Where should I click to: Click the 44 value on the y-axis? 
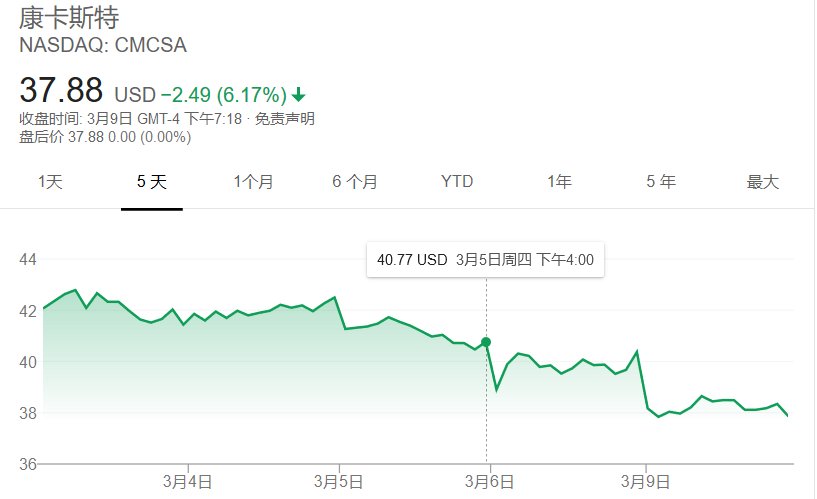[28, 260]
